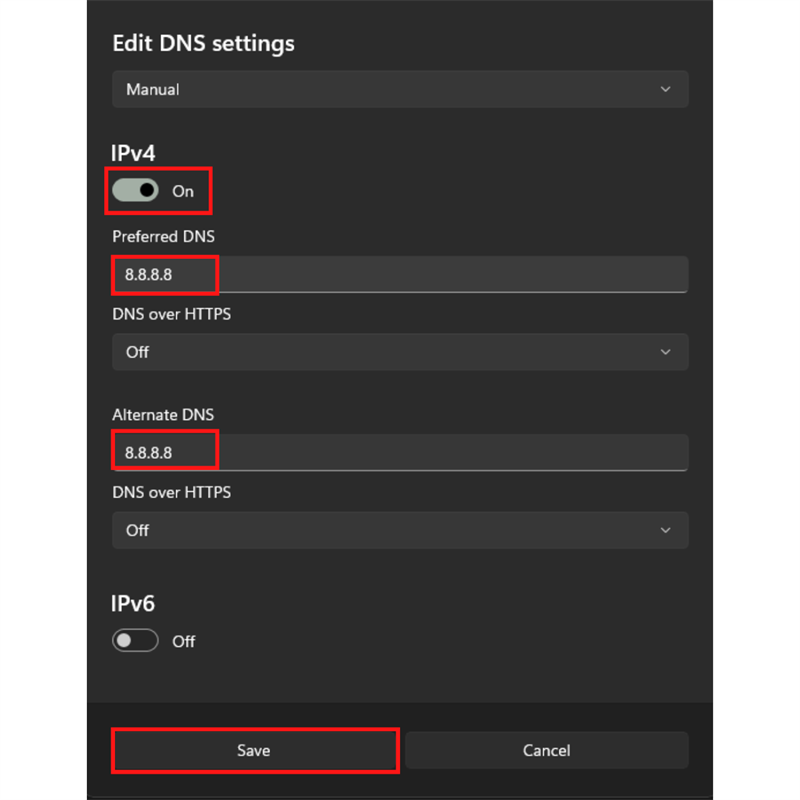Open DNS over HTTPS dropdown under Alternate DNS
800x800 pixels.
(x=400, y=530)
